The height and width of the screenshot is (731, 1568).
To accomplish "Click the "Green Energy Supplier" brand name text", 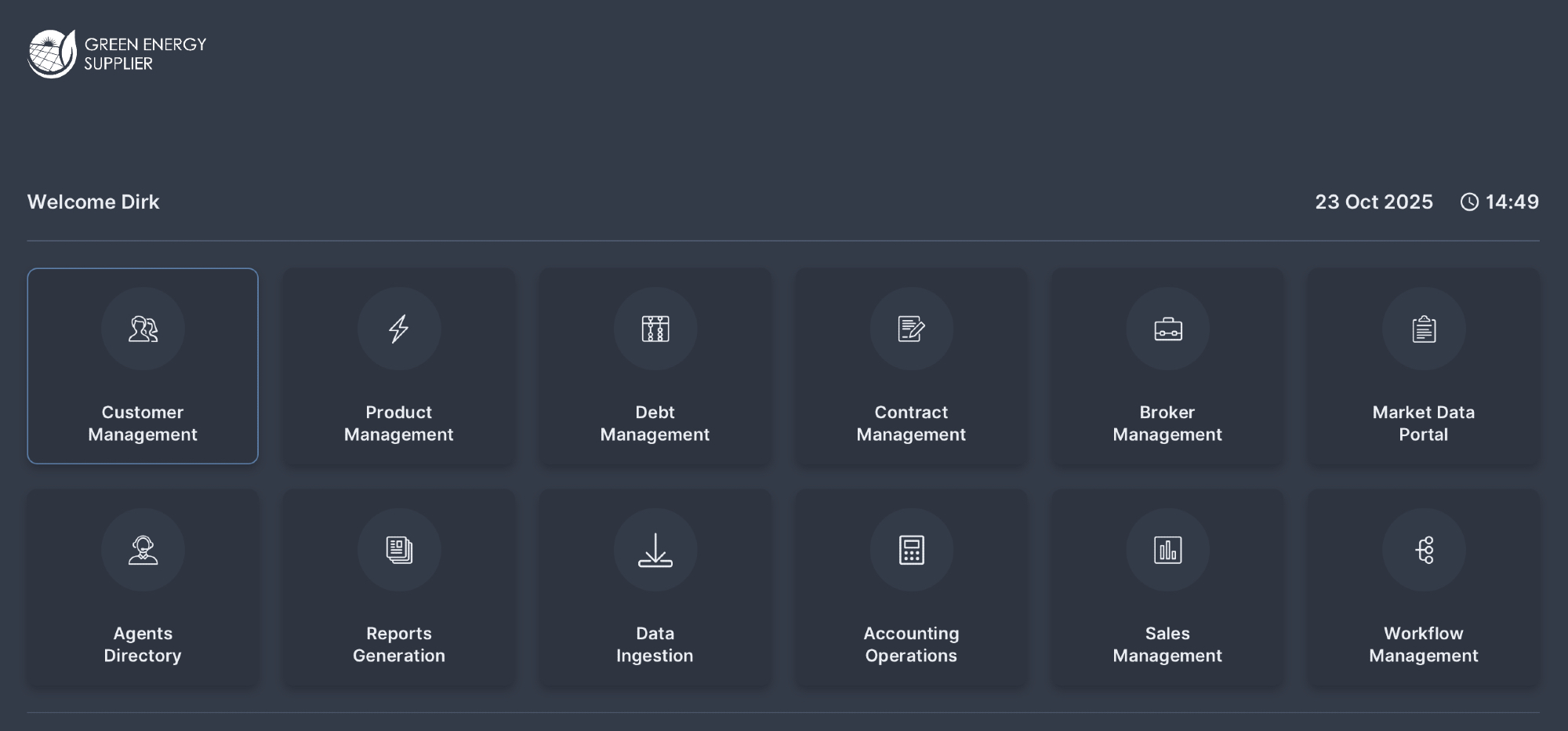I will point(145,54).
